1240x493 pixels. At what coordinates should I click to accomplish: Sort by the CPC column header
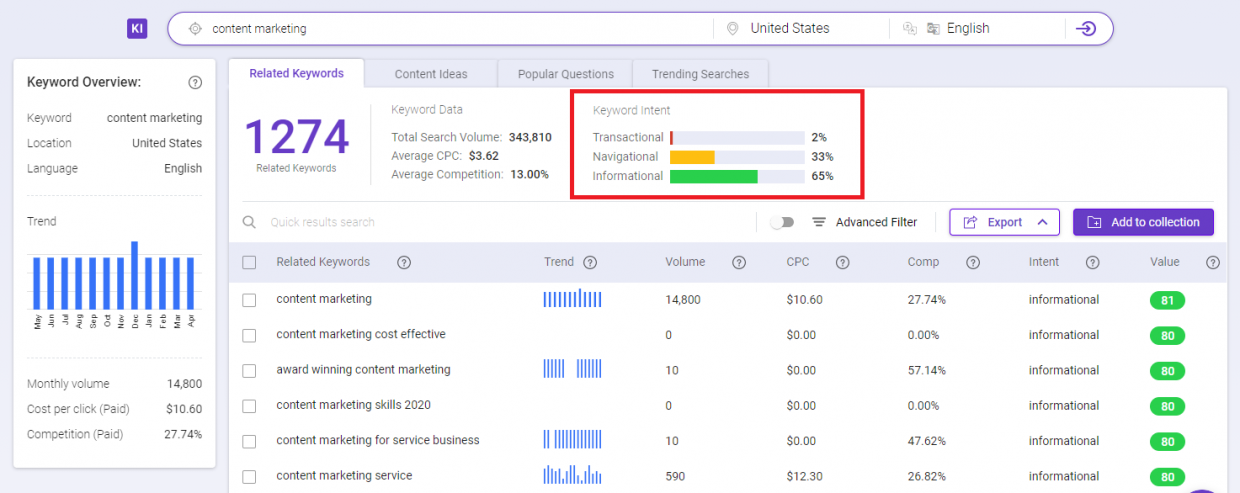pyautogui.click(x=798, y=262)
